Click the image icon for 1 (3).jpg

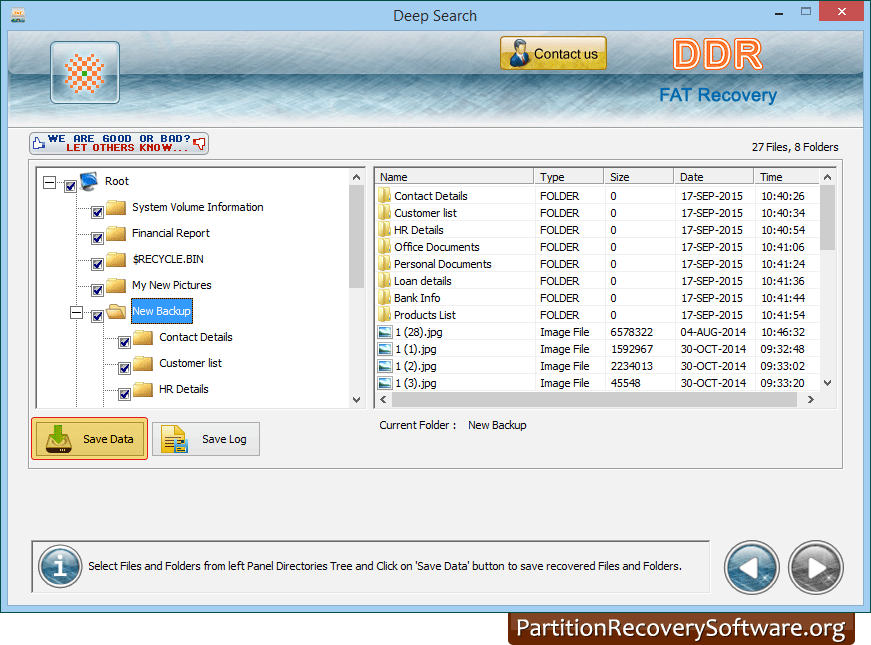(x=384, y=383)
